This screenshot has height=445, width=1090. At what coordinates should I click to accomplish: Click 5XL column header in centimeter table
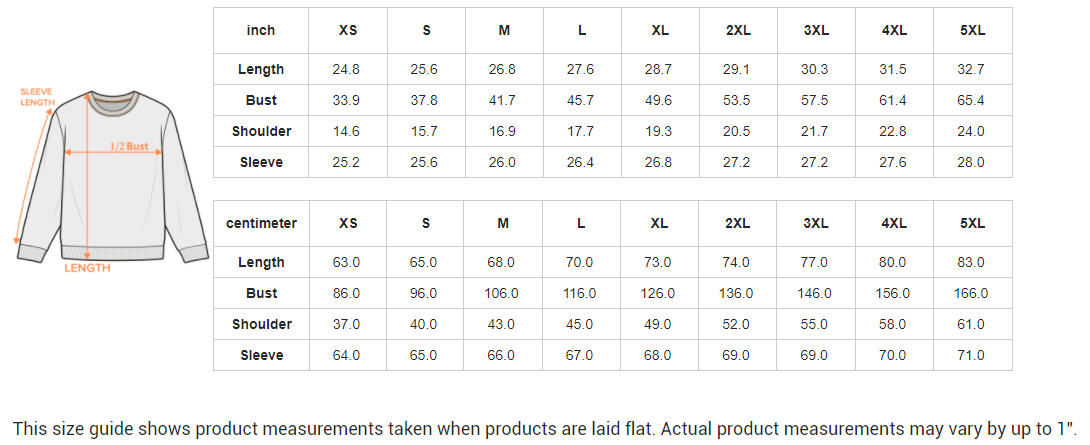972,223
